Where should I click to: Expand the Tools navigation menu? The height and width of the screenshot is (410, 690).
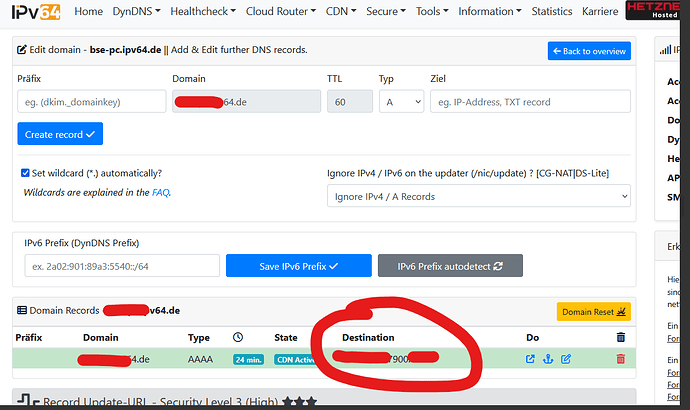click(429, 12)
